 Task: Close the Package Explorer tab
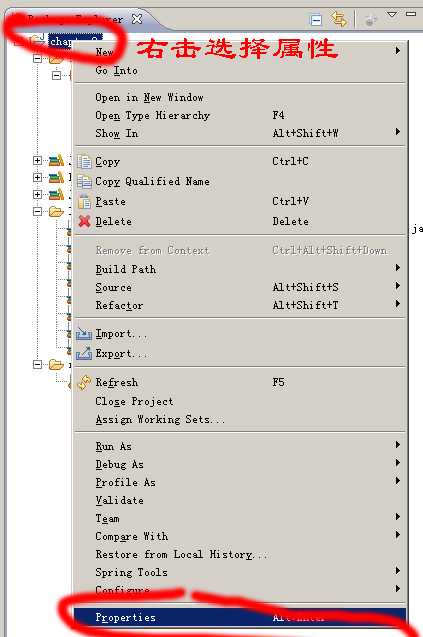click(137, 19)
